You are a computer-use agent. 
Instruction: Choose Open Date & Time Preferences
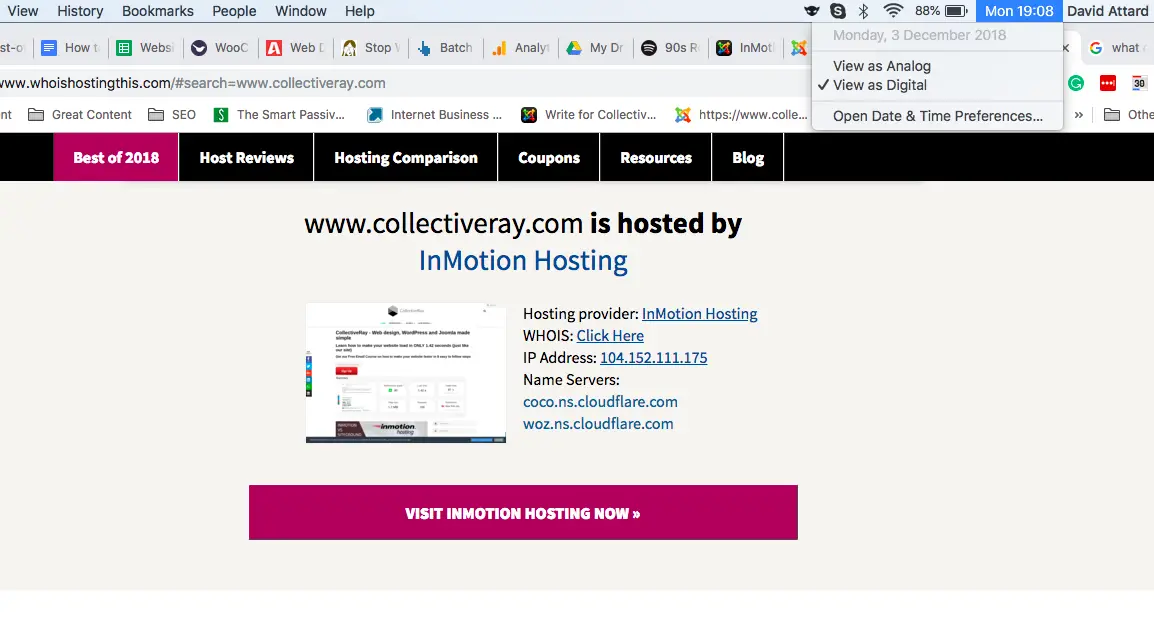tap(937, 116)
